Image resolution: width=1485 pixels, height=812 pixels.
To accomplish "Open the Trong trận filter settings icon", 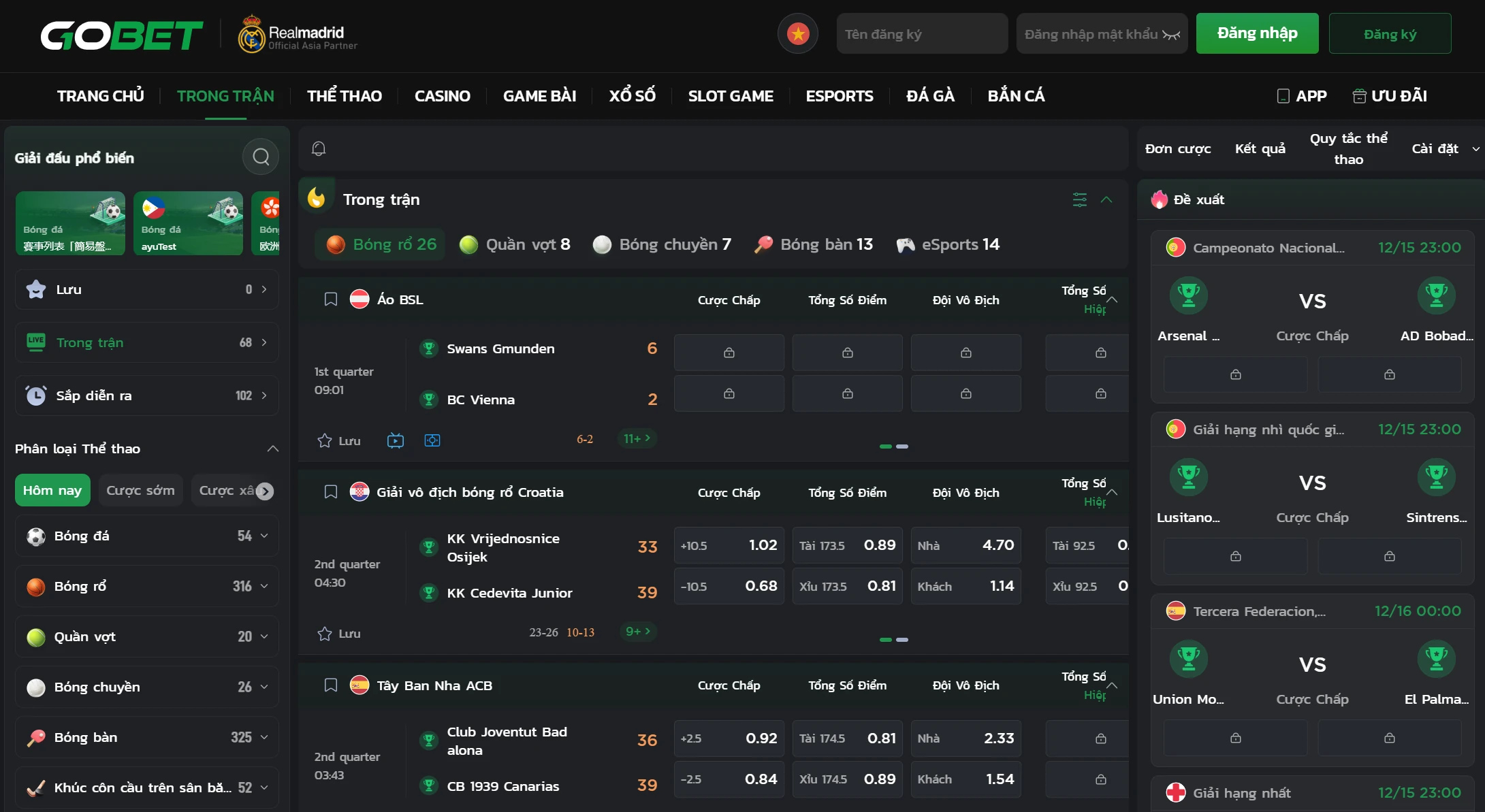I will click(1080, 199).
